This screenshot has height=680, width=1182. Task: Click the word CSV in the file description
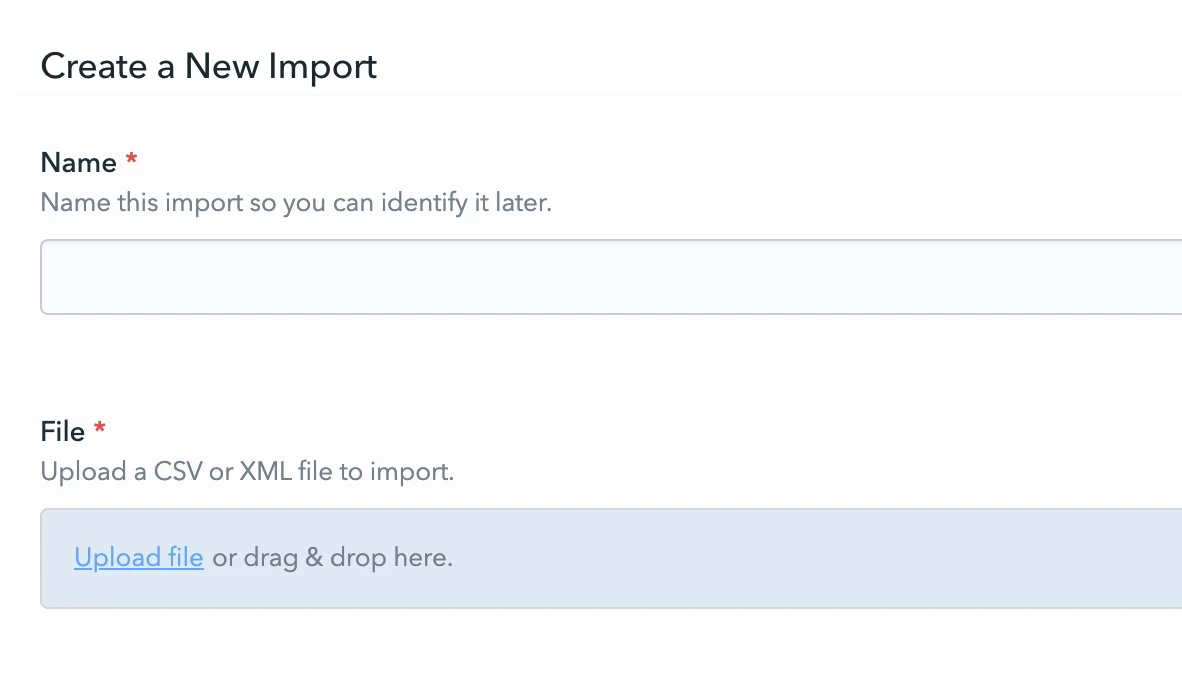(x=178, y=471)
